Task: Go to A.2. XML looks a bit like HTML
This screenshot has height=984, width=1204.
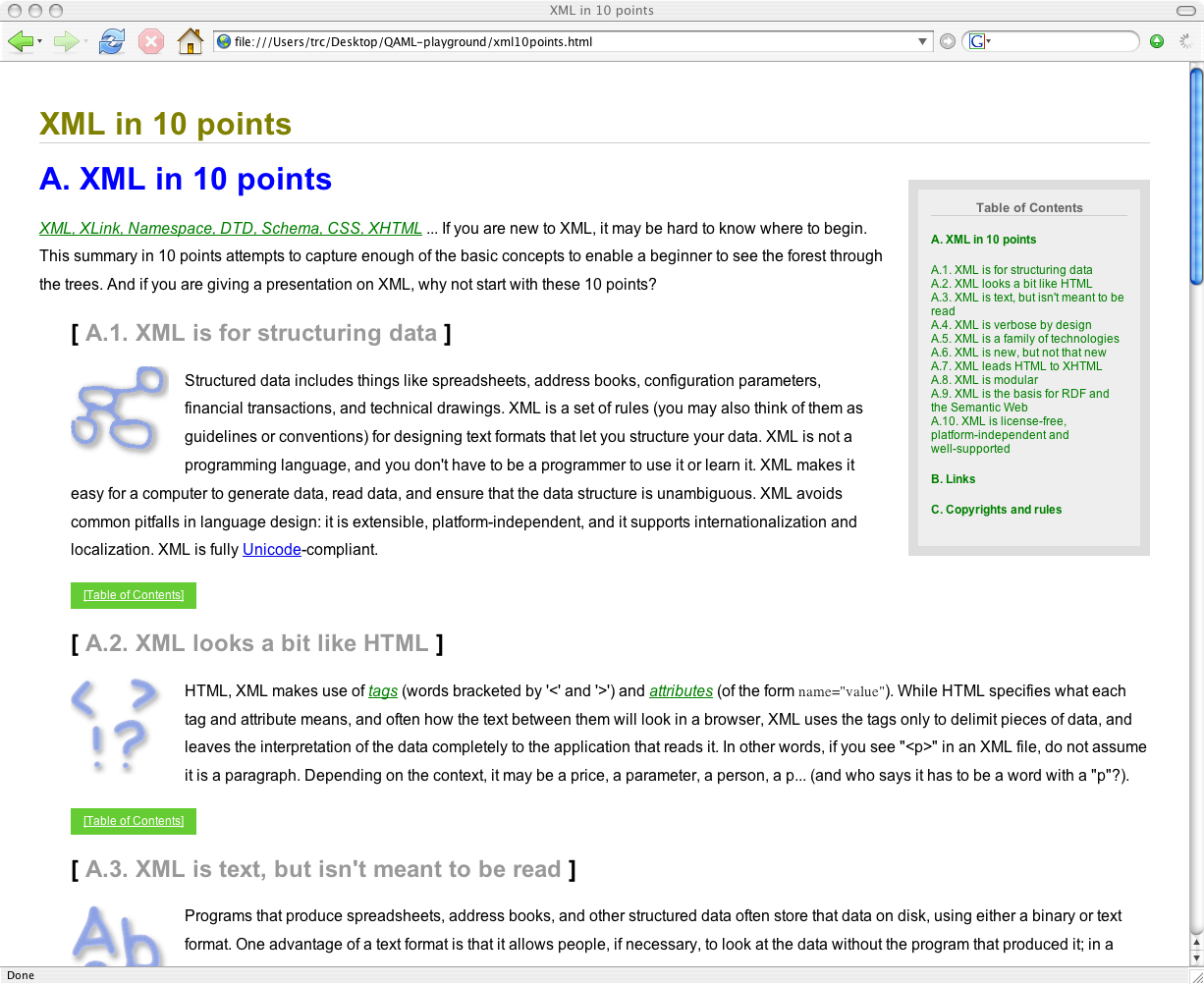Action: [x=1012, y=284]
